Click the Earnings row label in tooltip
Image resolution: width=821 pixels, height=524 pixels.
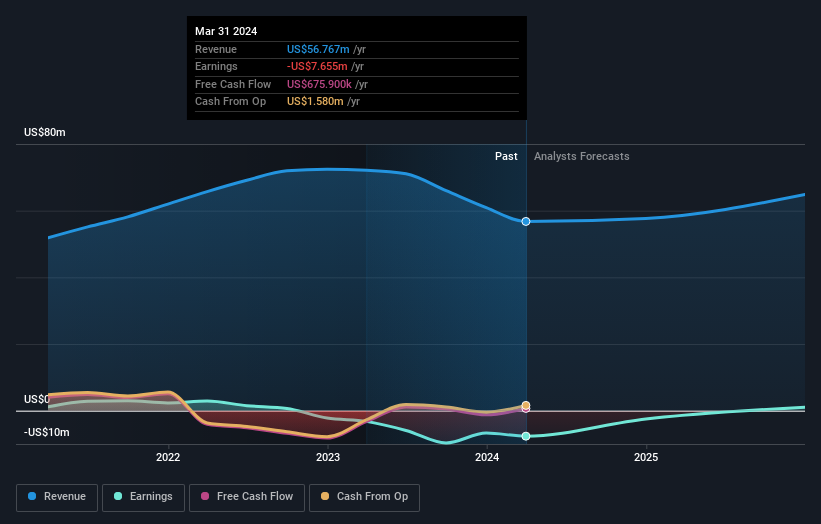point(216,66)
